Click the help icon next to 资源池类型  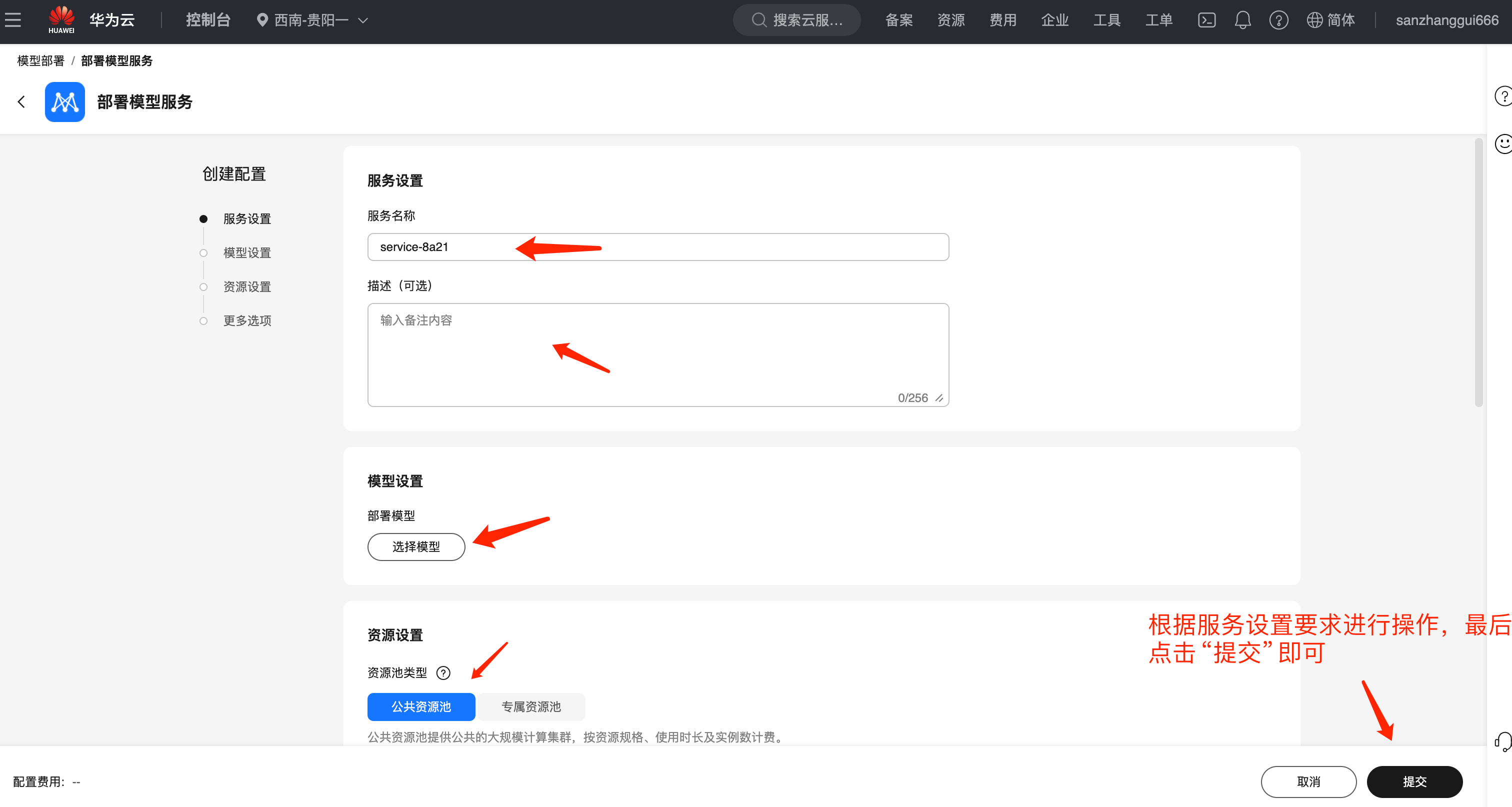[443, 673]
